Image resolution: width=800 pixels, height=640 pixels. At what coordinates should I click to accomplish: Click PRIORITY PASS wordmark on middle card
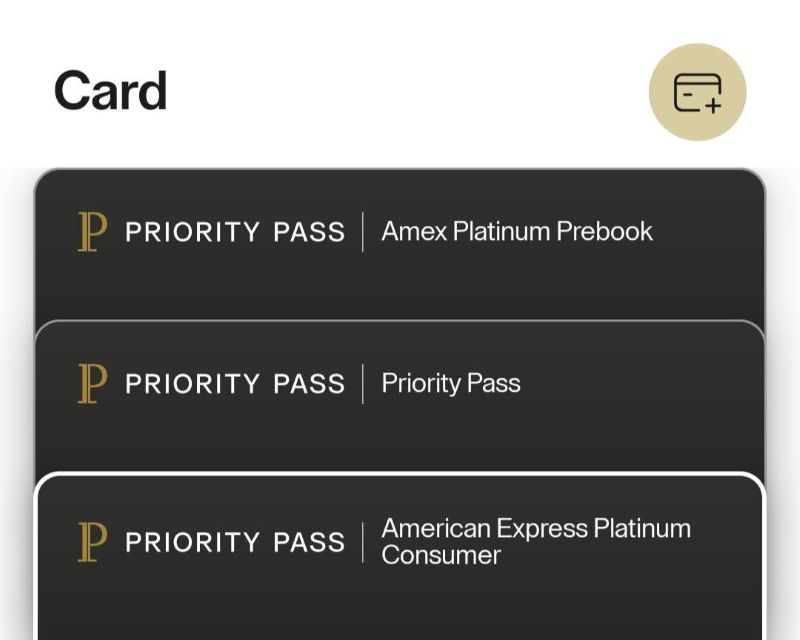[x=235, y=384]
